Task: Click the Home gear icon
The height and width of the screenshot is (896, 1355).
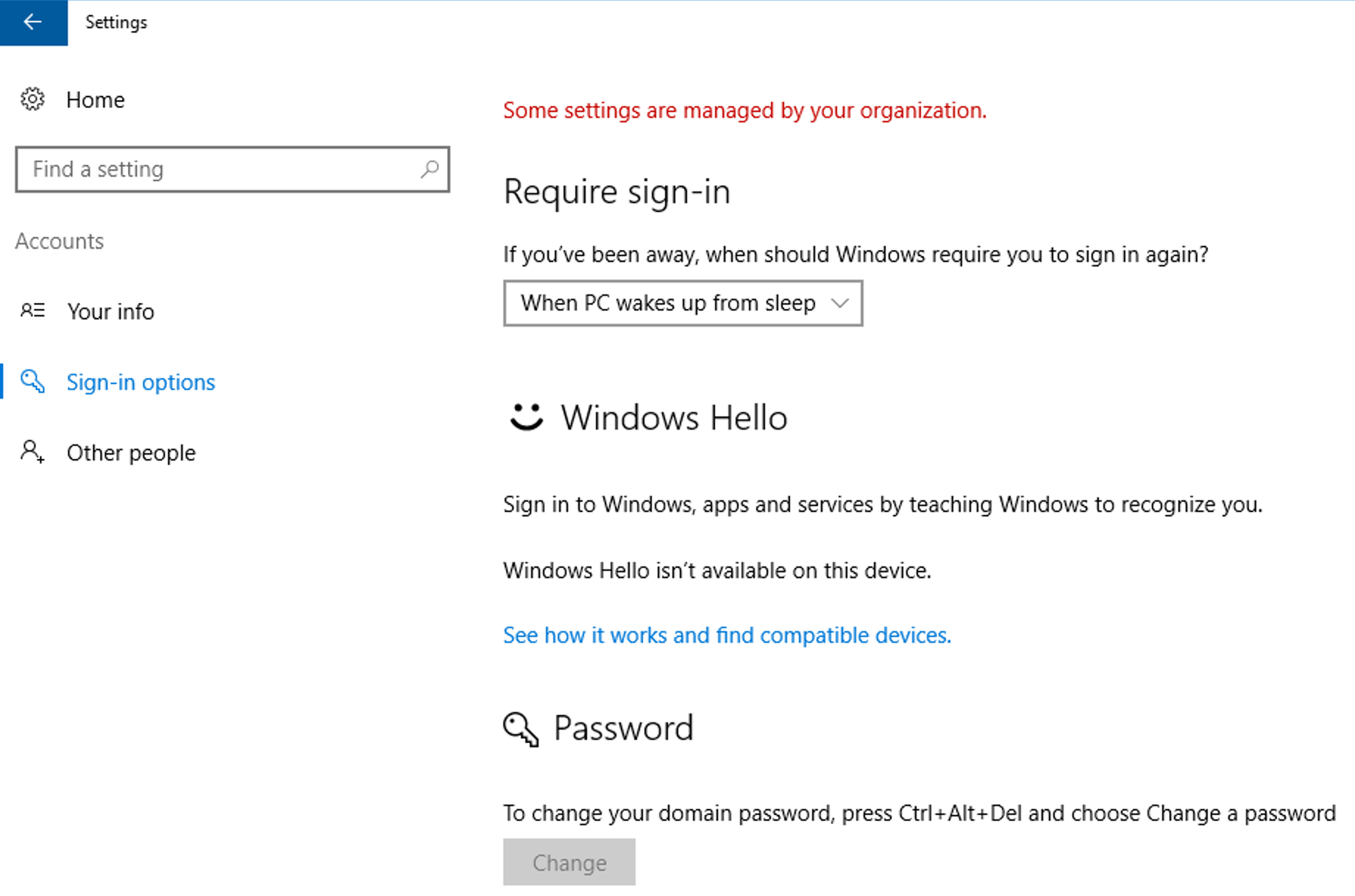Action: tap(32, 99)
